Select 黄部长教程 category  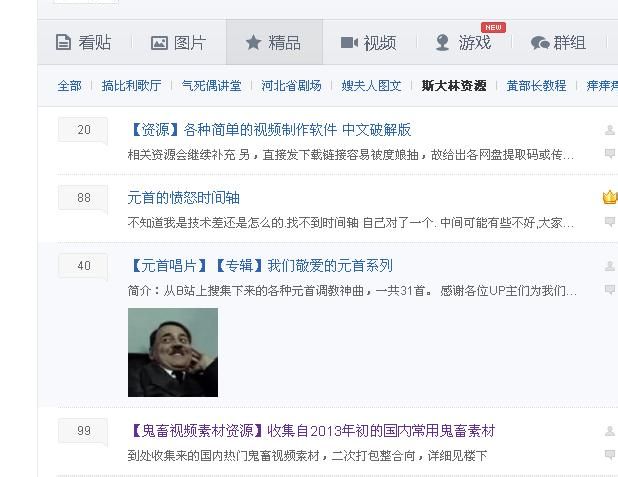click(536, 86)
